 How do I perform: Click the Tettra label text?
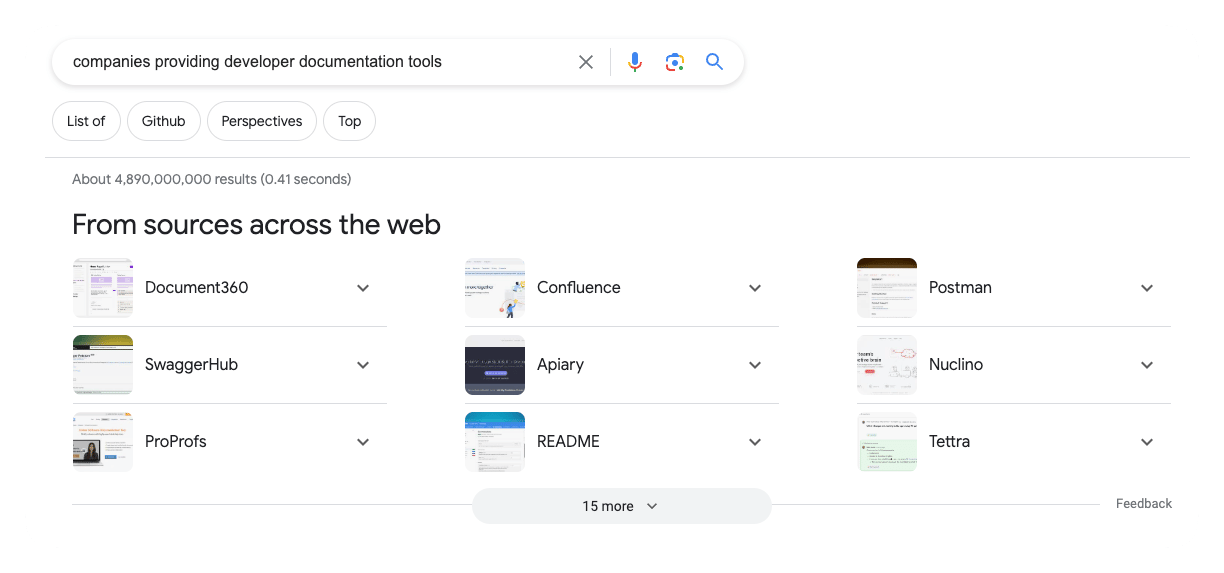tap(949, 442)
